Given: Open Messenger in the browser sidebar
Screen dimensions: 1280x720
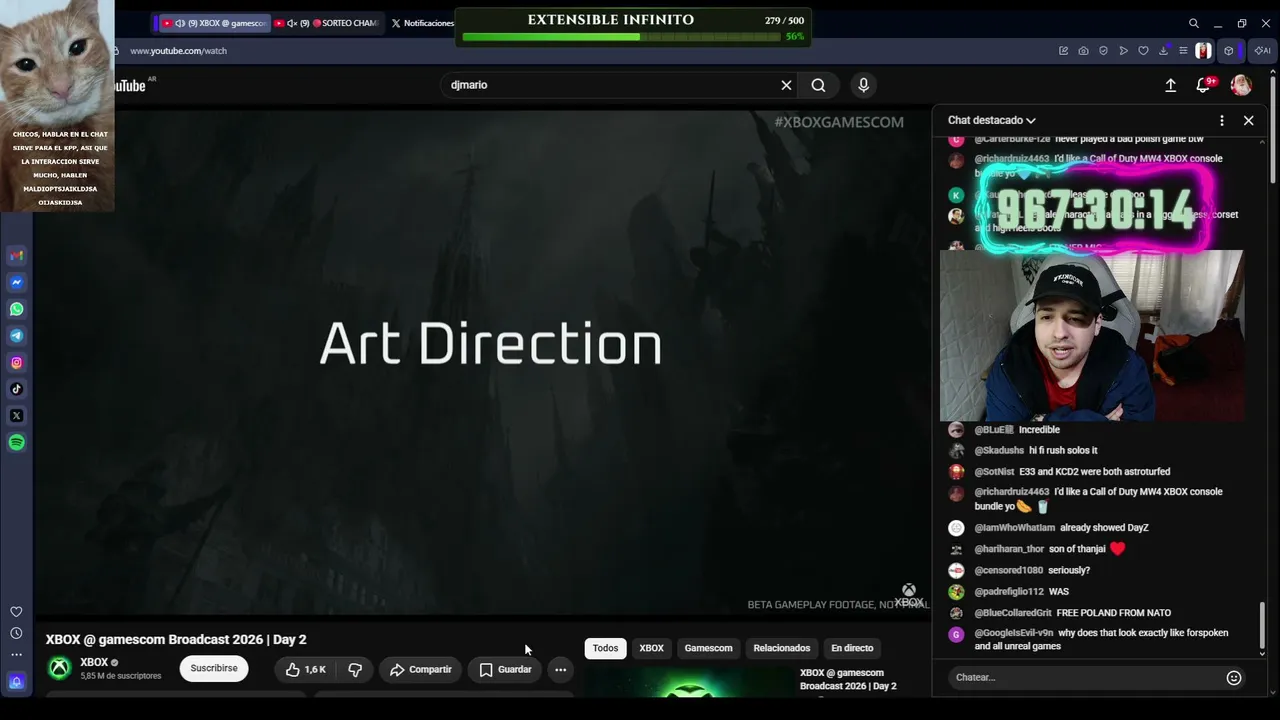Looking at the screenshot, I should [16, 283].
